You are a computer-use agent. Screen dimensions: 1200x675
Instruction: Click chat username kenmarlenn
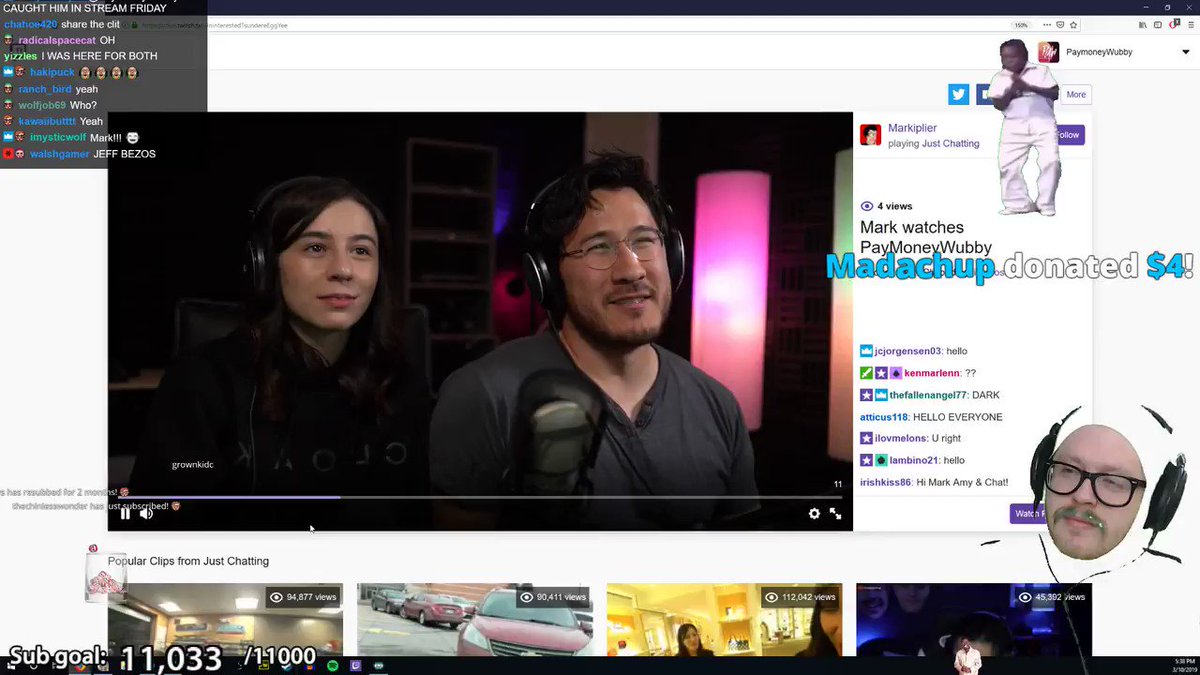coord(933,373)
